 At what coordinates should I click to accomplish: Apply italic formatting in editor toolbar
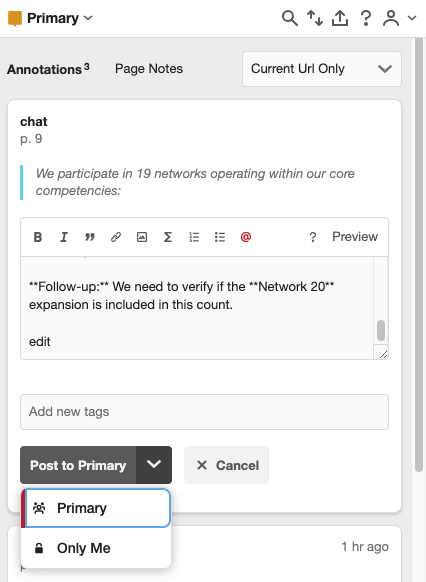[64, 237]
